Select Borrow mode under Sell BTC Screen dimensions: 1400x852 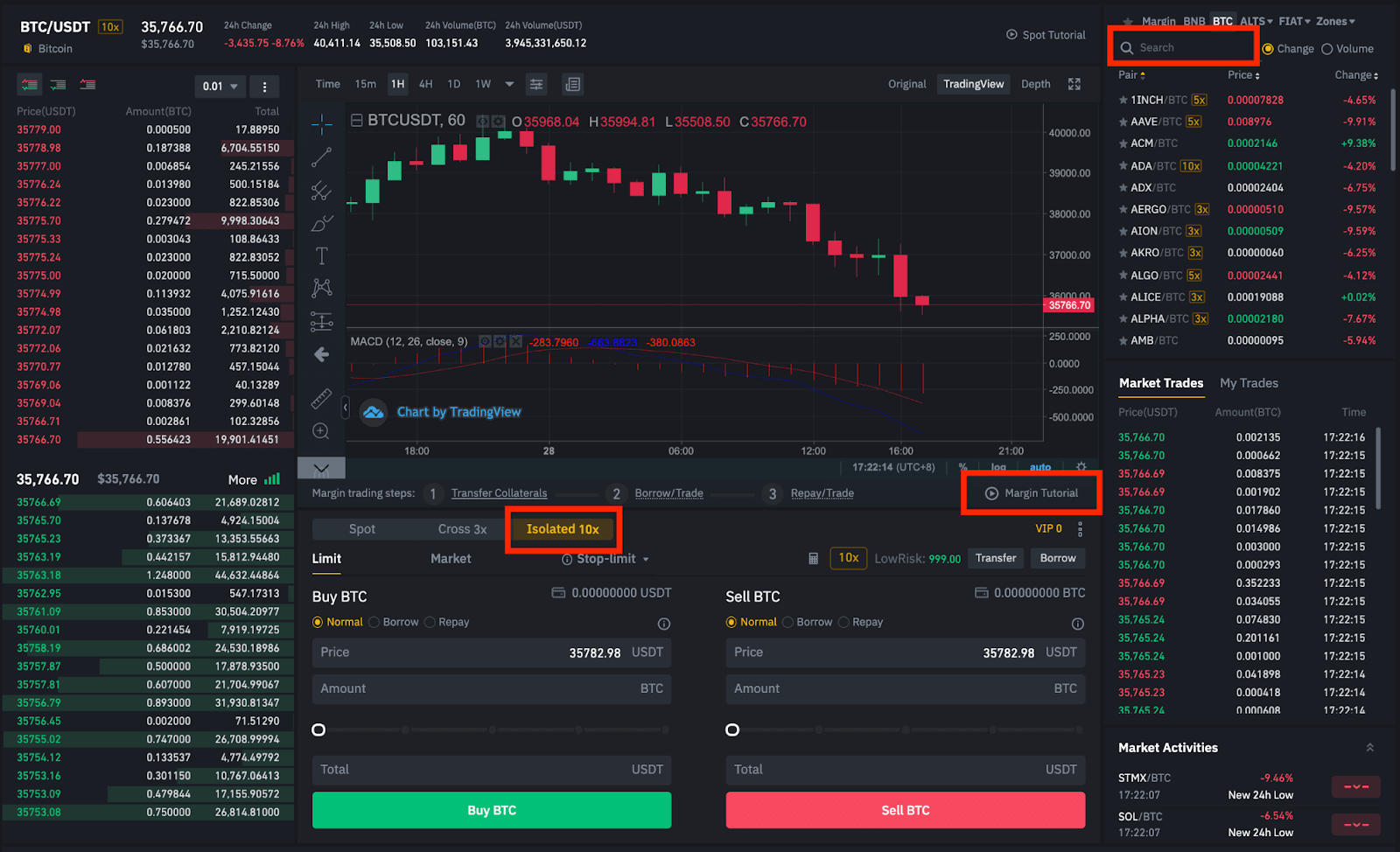click(787, 622)
